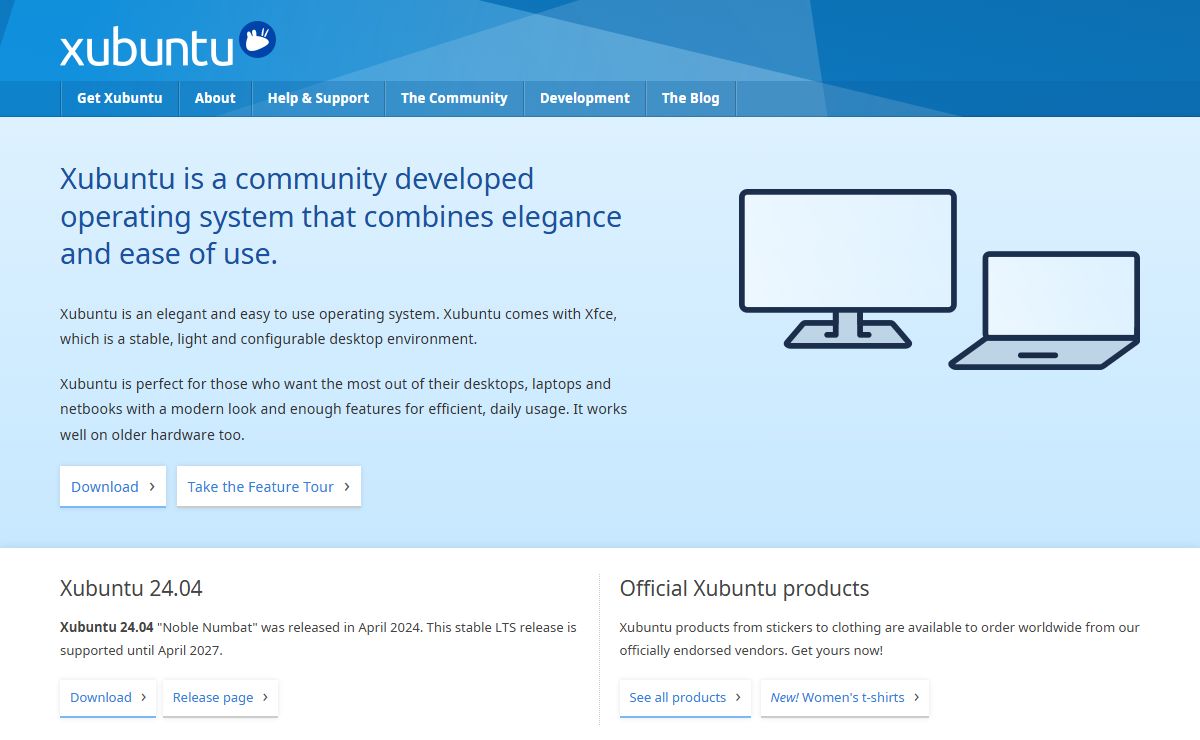Click the paragraph about older hardware
Viewport: 1200px width, 740px height.
pyautogui.click(x=343, y=409)
